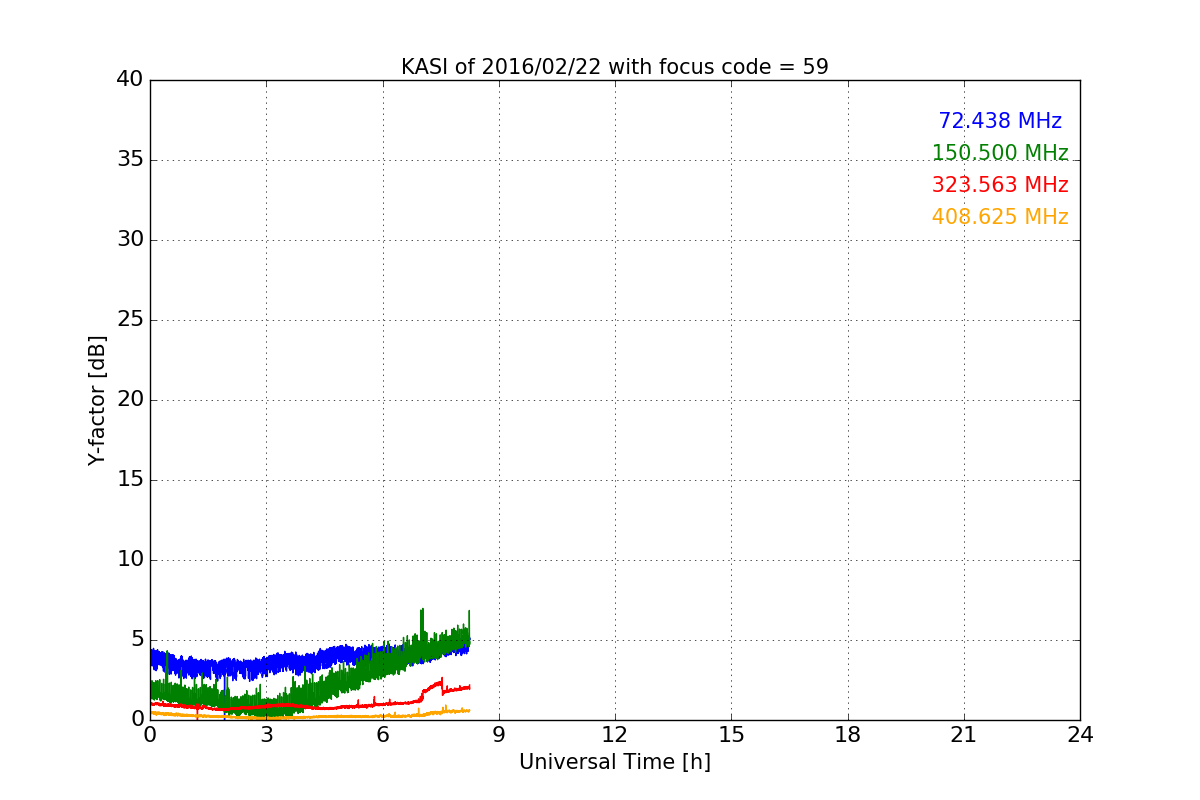1200x800 pixels.
Task: Click the y-axis tick label 25
Action: (x=129, y=320)
